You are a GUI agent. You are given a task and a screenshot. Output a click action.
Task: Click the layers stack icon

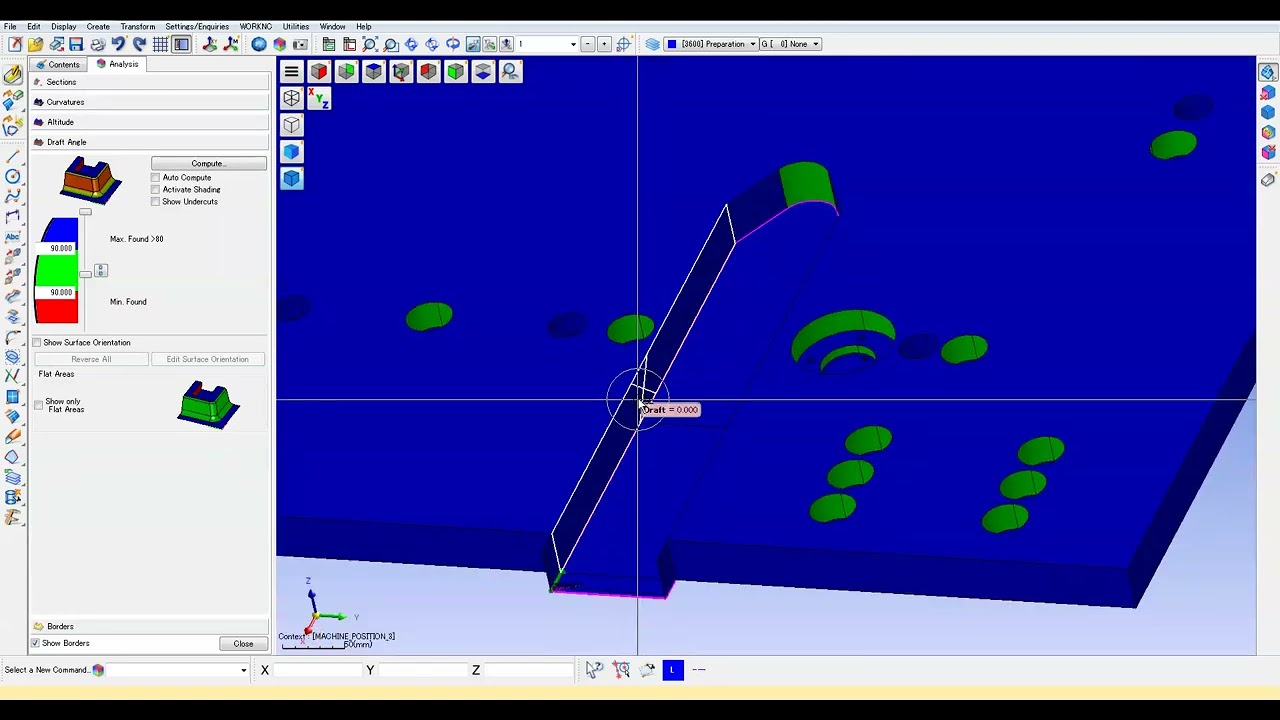coord(653,44)
